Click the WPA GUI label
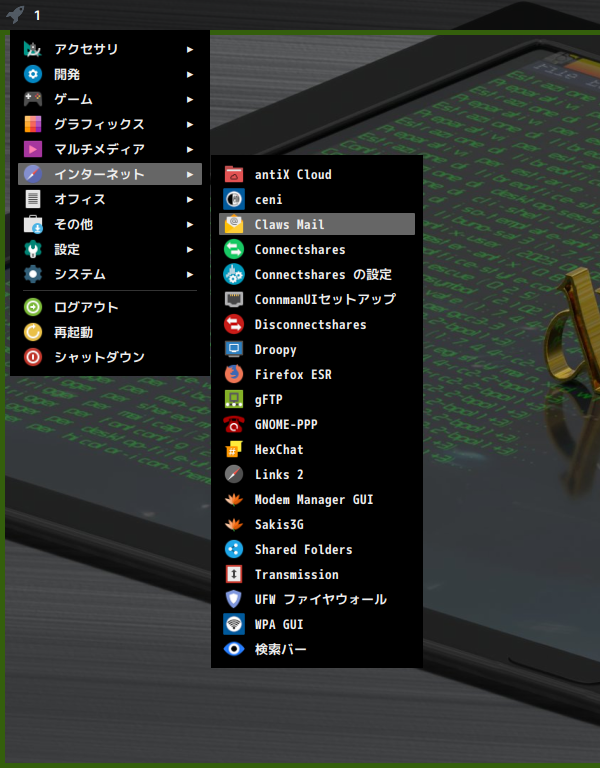 [x=279, y=624]
